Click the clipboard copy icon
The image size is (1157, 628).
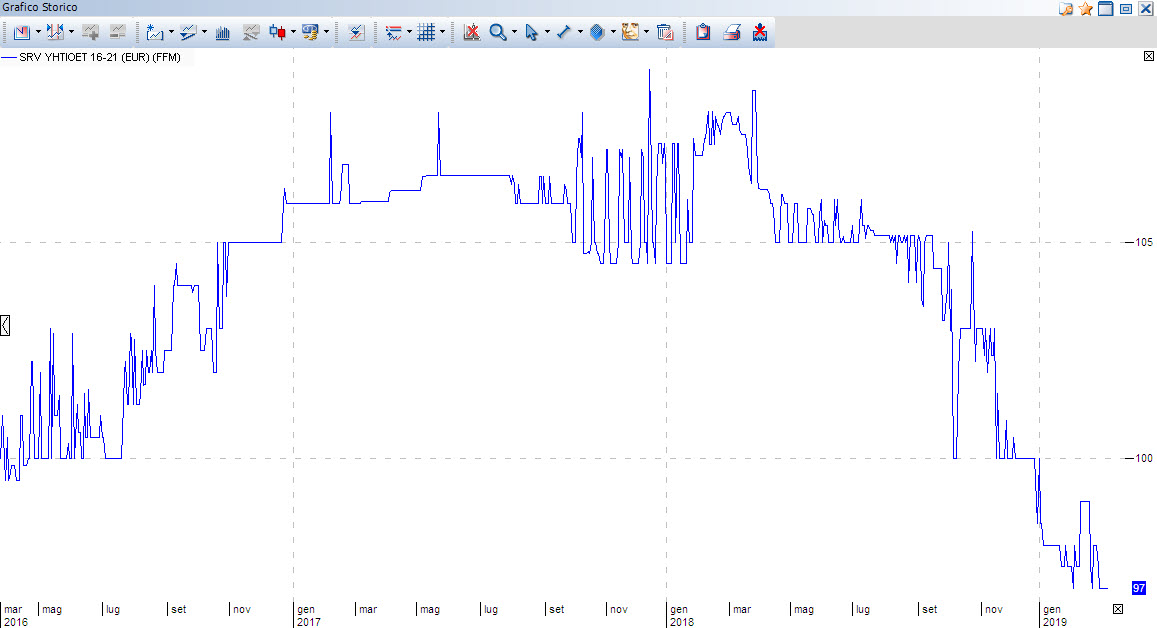pyautogui.click(x=703, y=32)
